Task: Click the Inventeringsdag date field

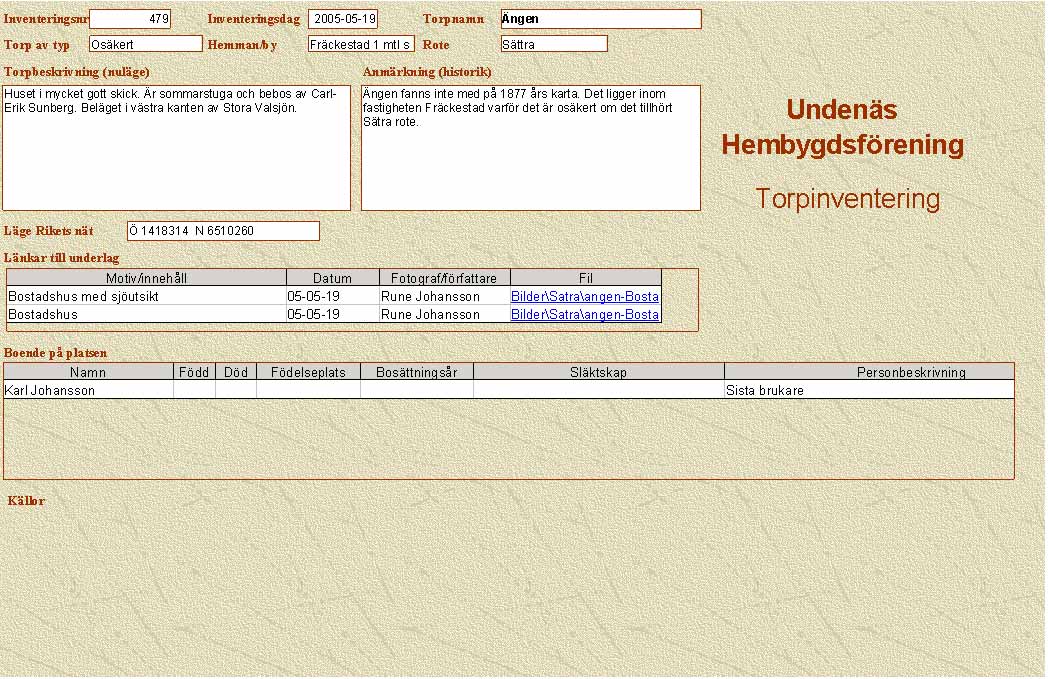Action: pos(343,19)
